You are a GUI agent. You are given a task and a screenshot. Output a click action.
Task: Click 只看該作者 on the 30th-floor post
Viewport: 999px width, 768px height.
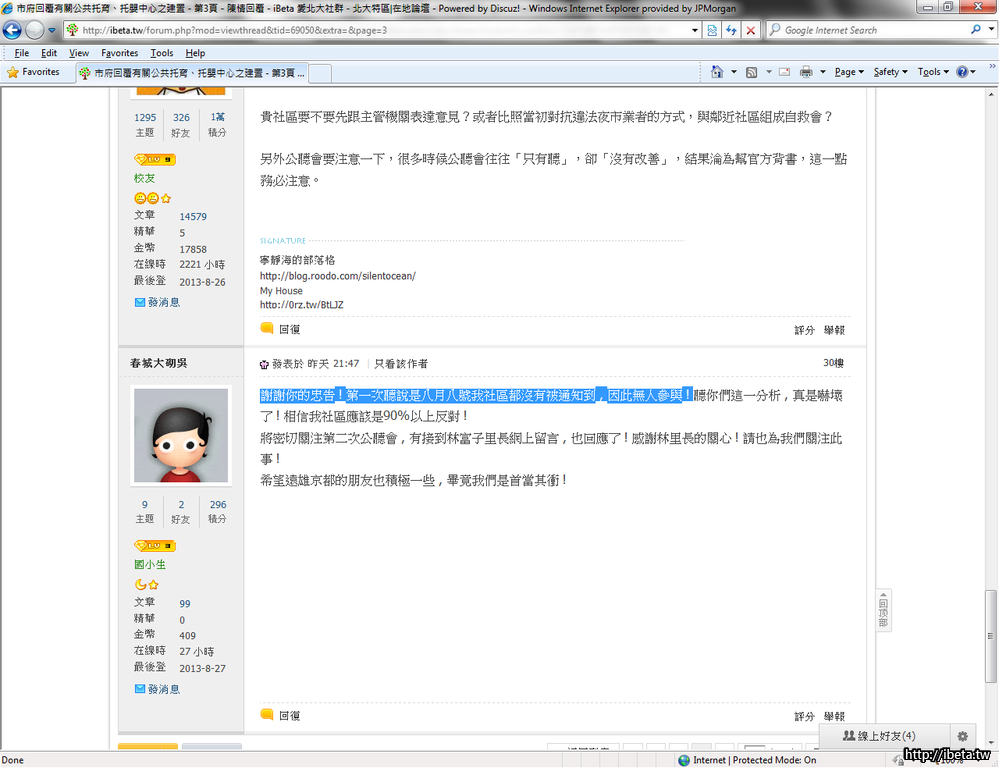coord(401,364)
